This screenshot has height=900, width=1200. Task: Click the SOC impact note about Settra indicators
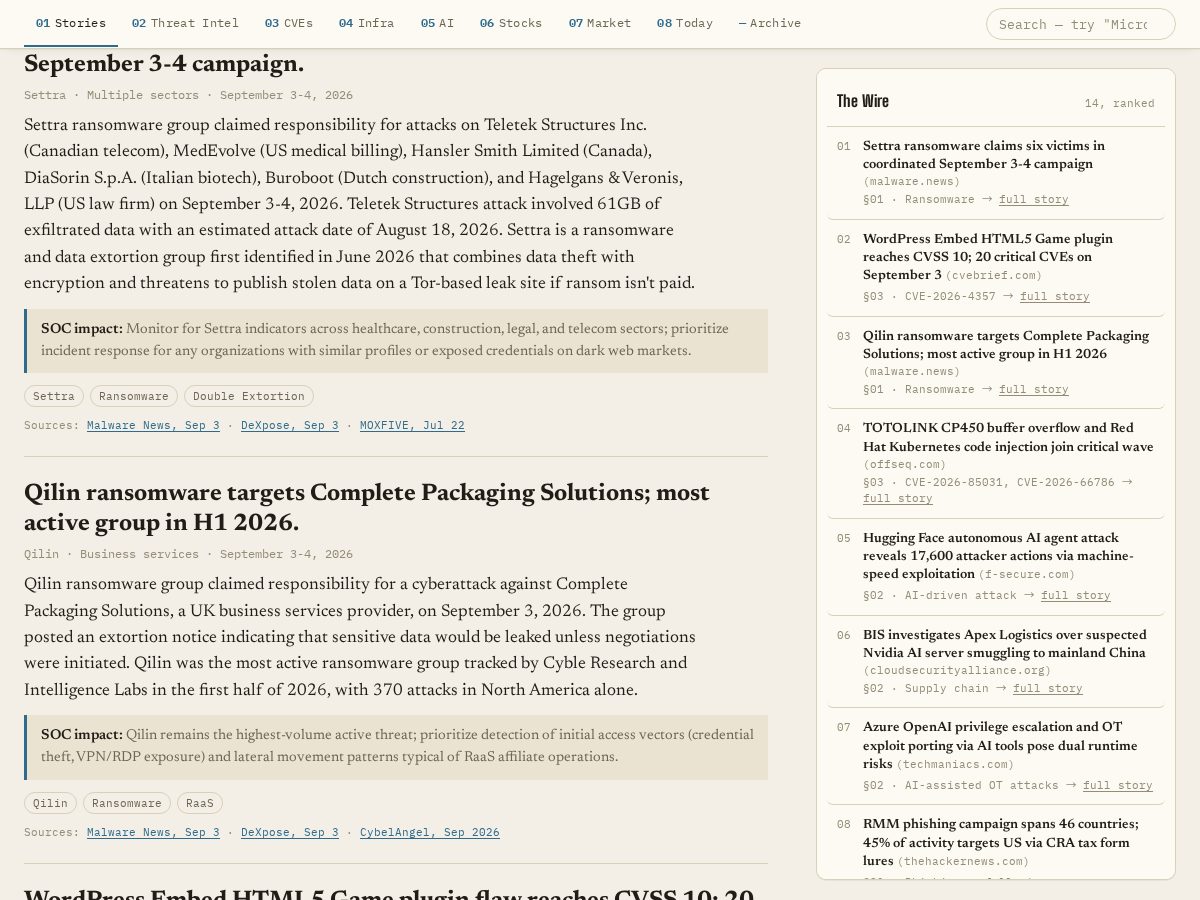coord(396,341)
